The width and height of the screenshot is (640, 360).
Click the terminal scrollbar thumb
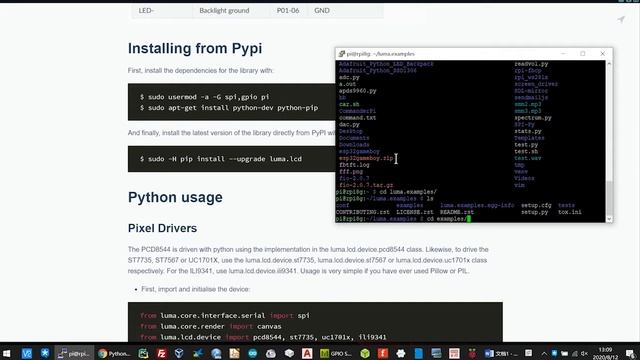tap(609, 198)
